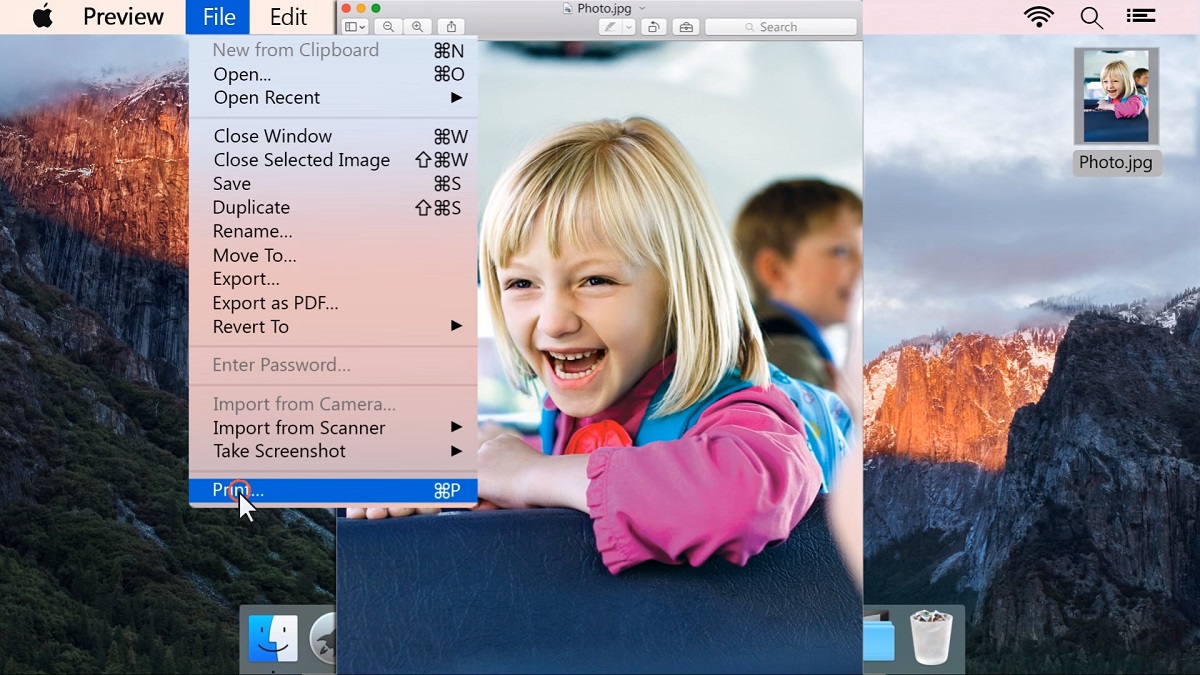Select the Photo.jpg desktop thumbnail
The width and height of the screenshot is (1200, 675).
click(1116, 98)
